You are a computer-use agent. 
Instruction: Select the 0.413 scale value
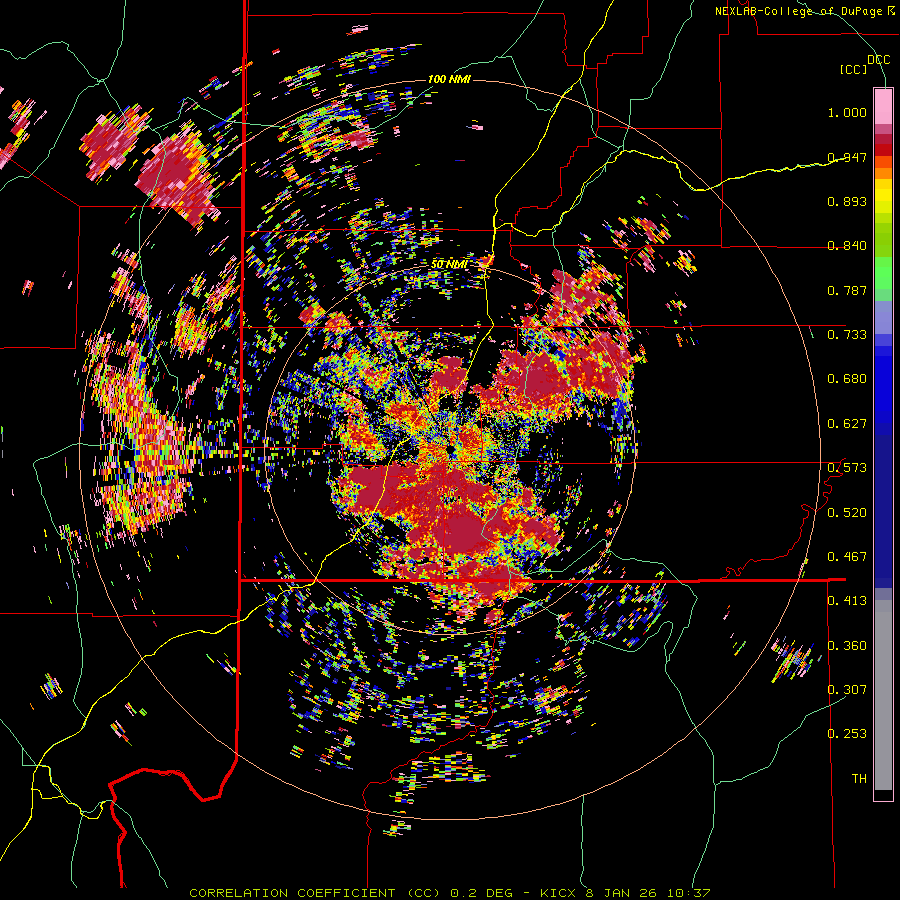tap(847, 601)
